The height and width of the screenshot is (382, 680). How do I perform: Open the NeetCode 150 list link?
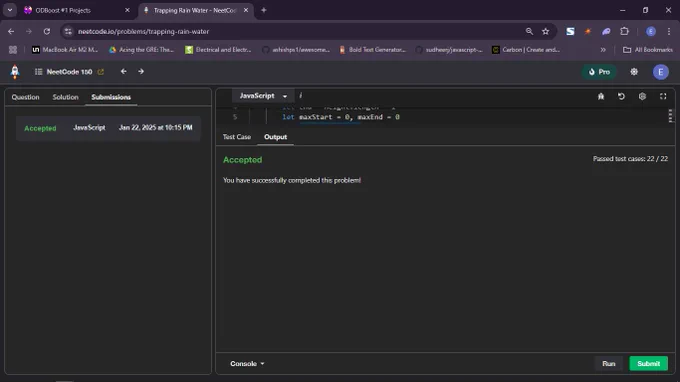[69, 72]
